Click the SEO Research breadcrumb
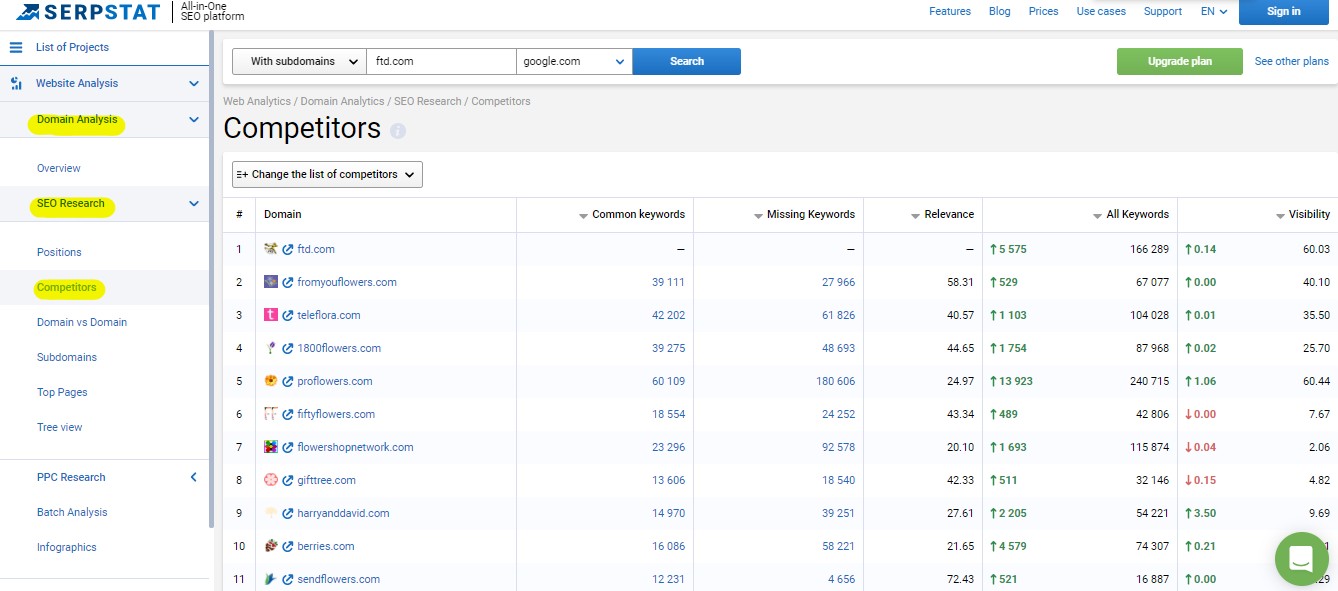1338x591 pixels. click(x=428, y=101)
